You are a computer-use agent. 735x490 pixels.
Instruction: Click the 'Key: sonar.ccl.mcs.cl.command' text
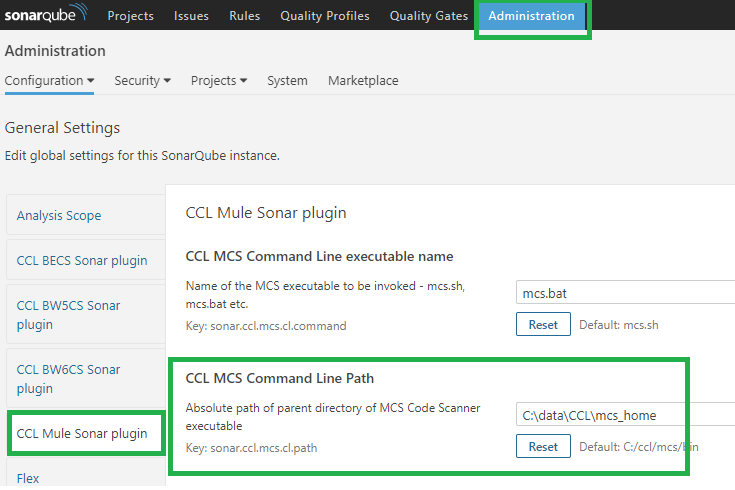pyautogui.click(x=266, y=326)
